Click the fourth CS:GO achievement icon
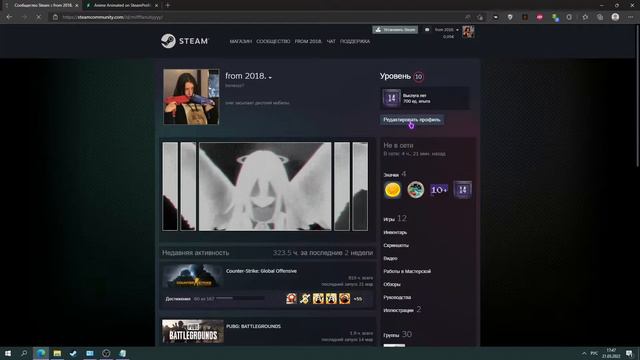 pyautogui.click(x=331, y=298)
